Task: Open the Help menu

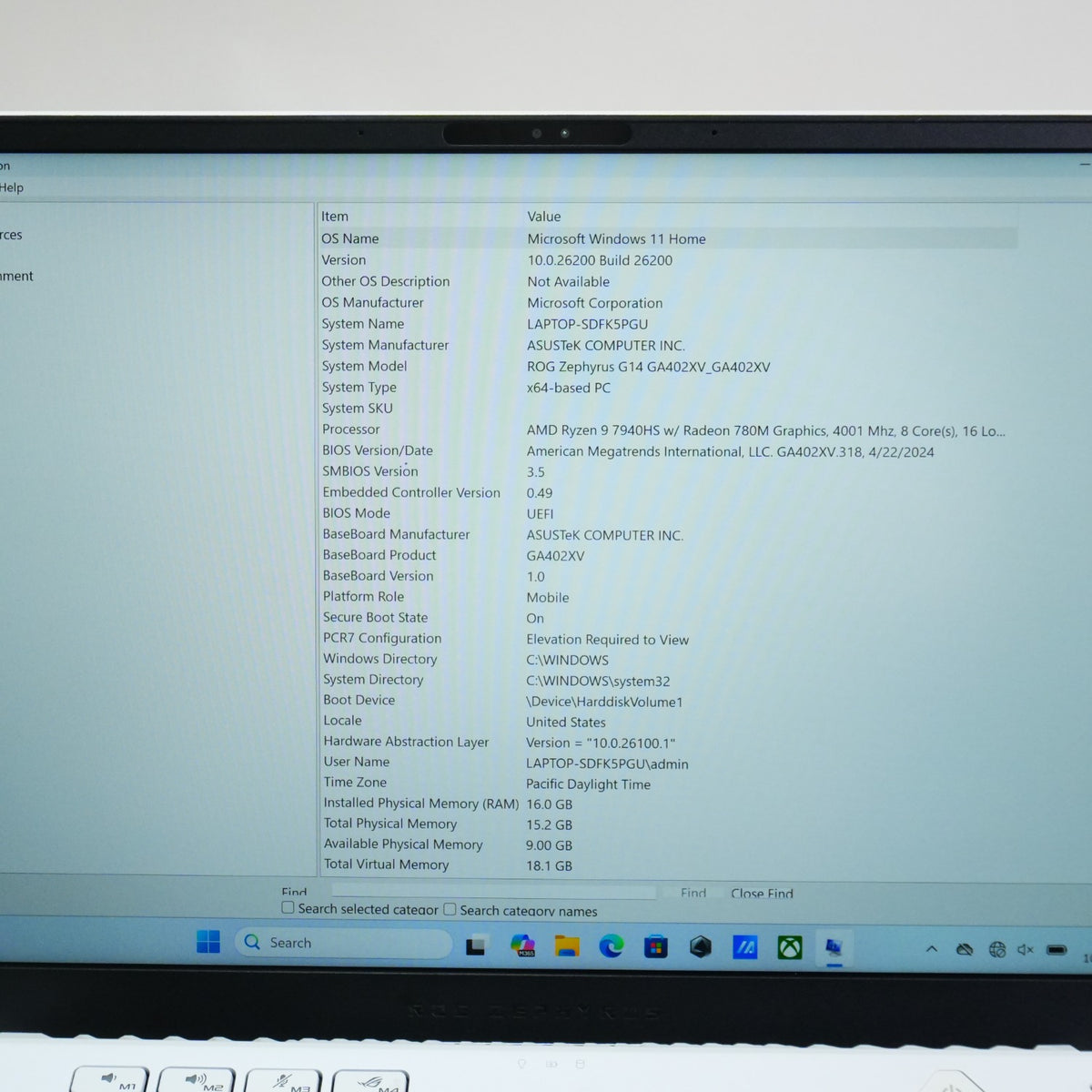Action: (x=12, y=187)
